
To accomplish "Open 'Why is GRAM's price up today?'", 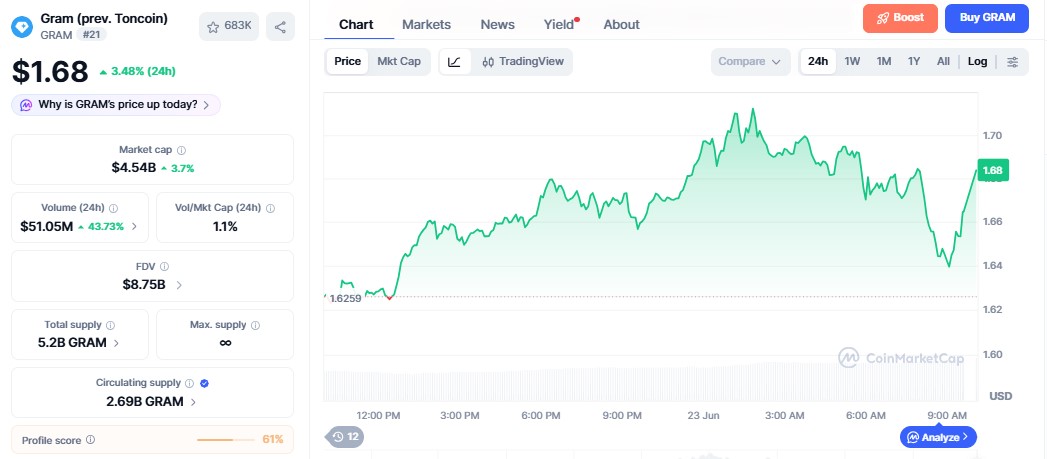I will pyautogui.click(x=116, y=105).
